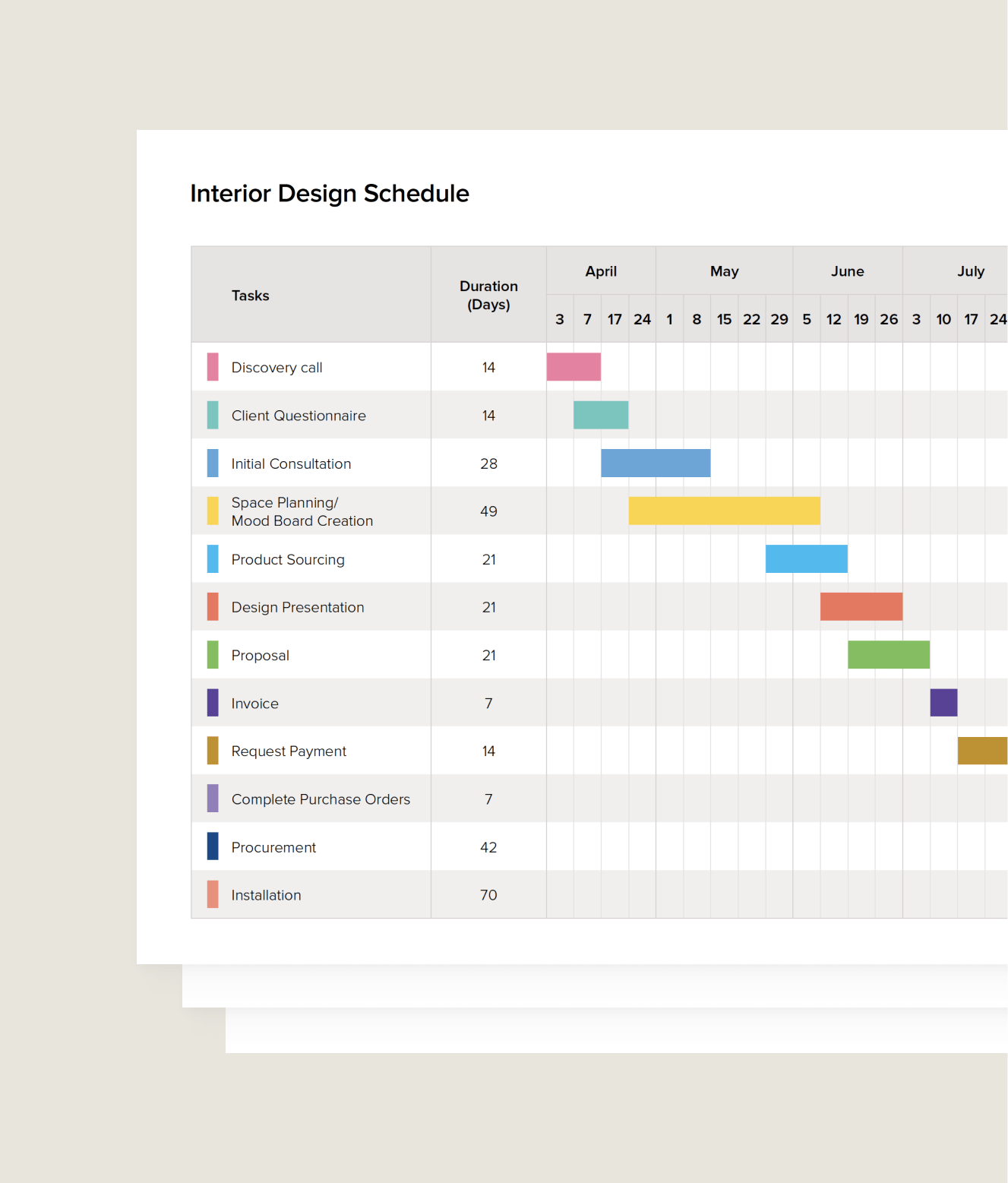The height and width of the screenshot is (1183, 1008).
Task: Select the Proposal green color swatch
Action: (213, 654)
